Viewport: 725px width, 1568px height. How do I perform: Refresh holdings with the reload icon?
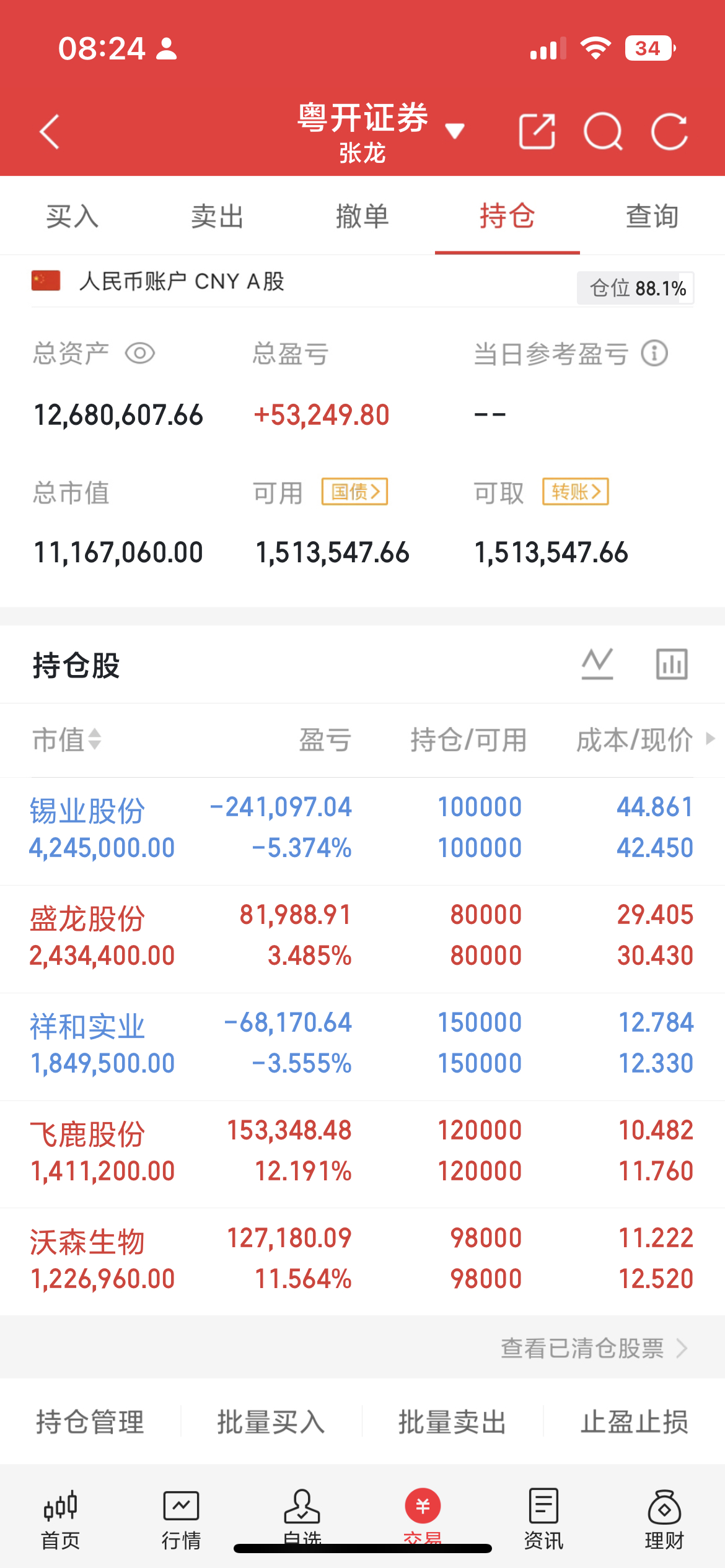click(x=670, y=132)
